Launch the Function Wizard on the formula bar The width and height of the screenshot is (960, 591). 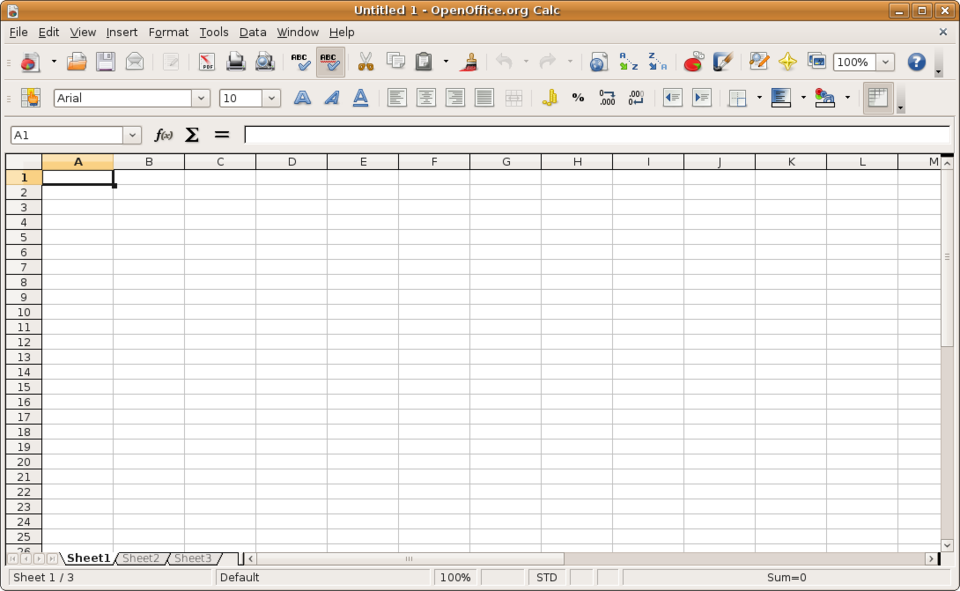(163, 134)
